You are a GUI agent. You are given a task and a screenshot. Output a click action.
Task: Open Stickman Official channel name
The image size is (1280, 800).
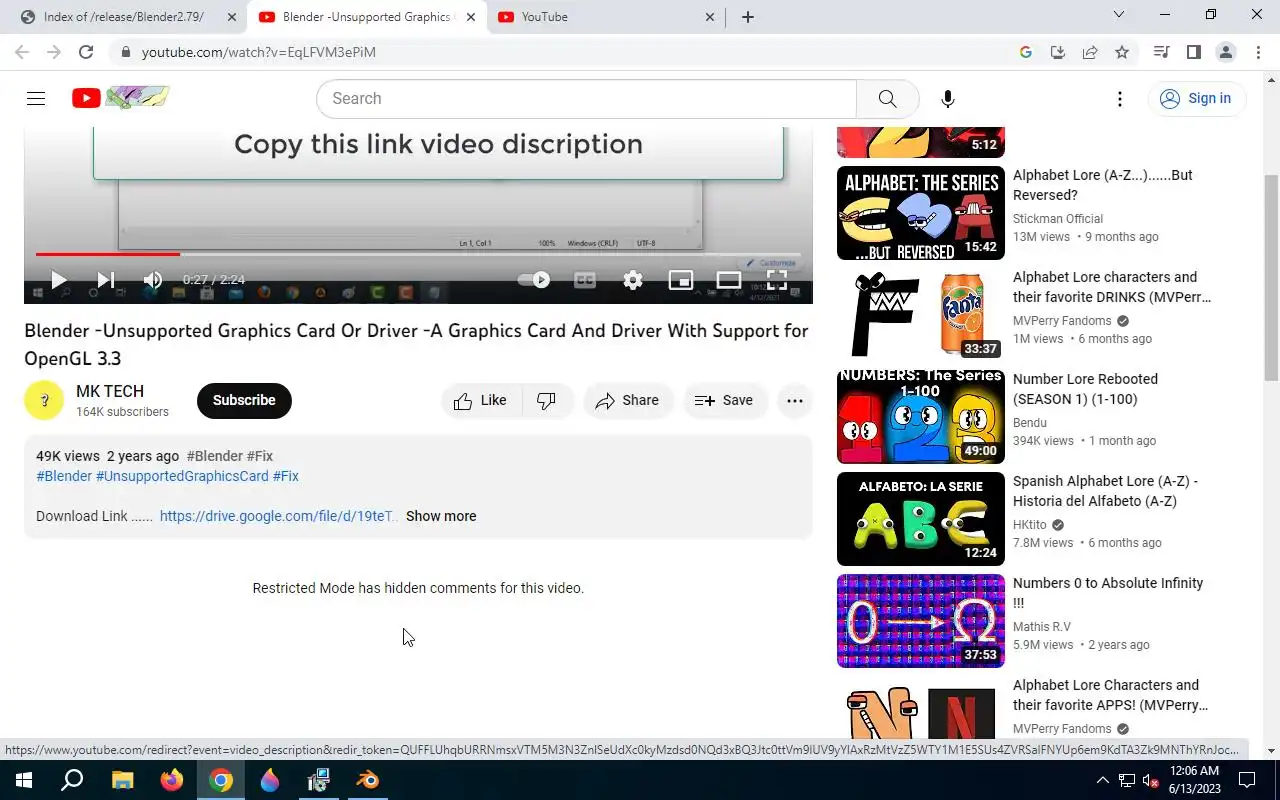coord(1058,219)
